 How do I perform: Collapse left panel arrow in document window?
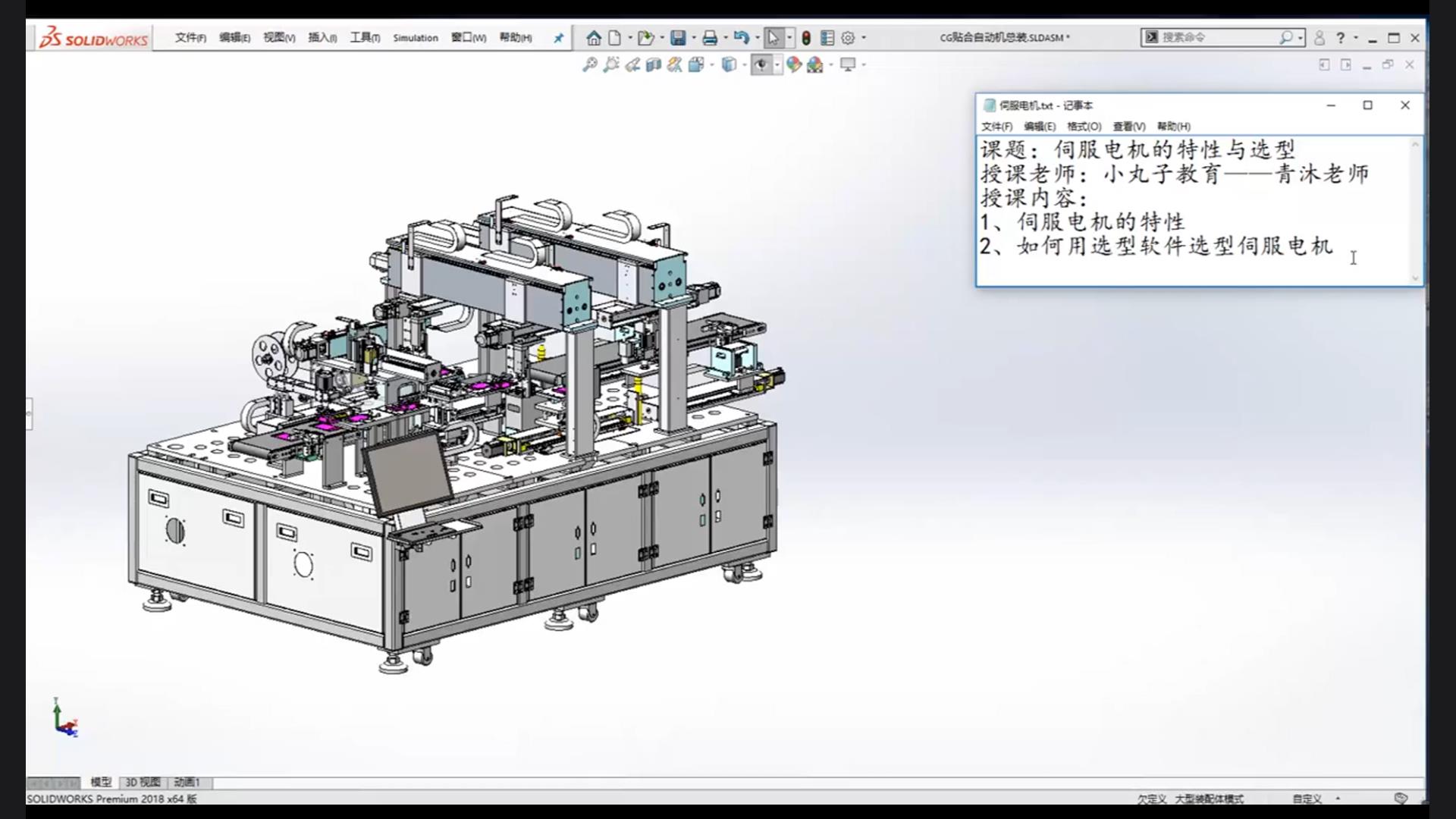pos(1324,65)
